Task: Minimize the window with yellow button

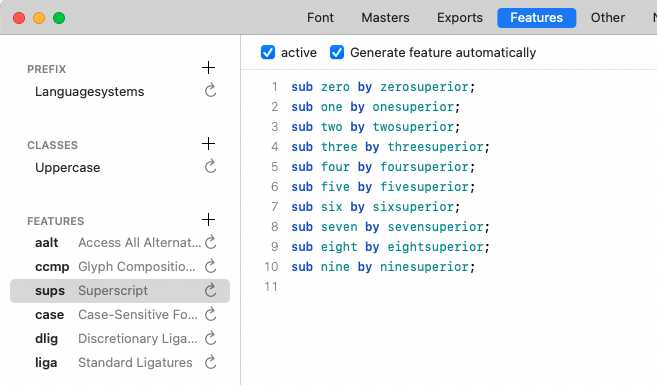Action: pos(39,18)
